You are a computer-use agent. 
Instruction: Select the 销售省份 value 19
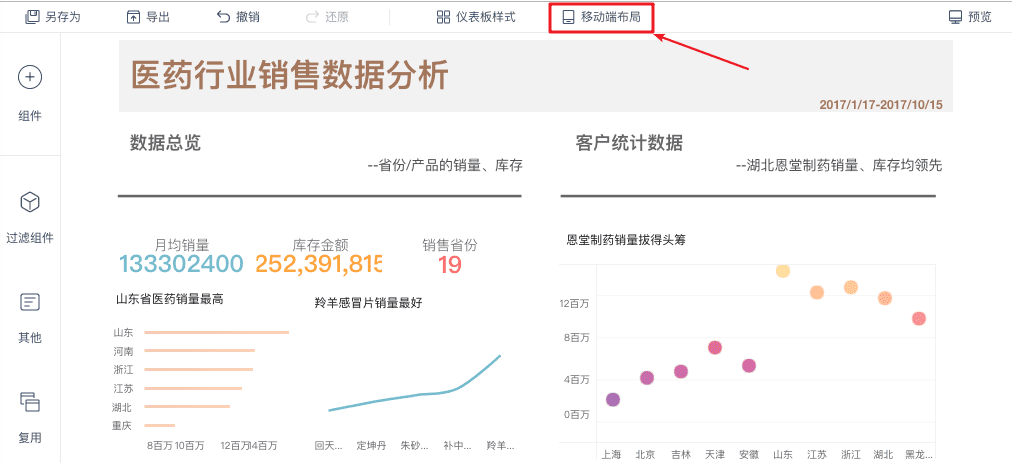click(450, 264)
